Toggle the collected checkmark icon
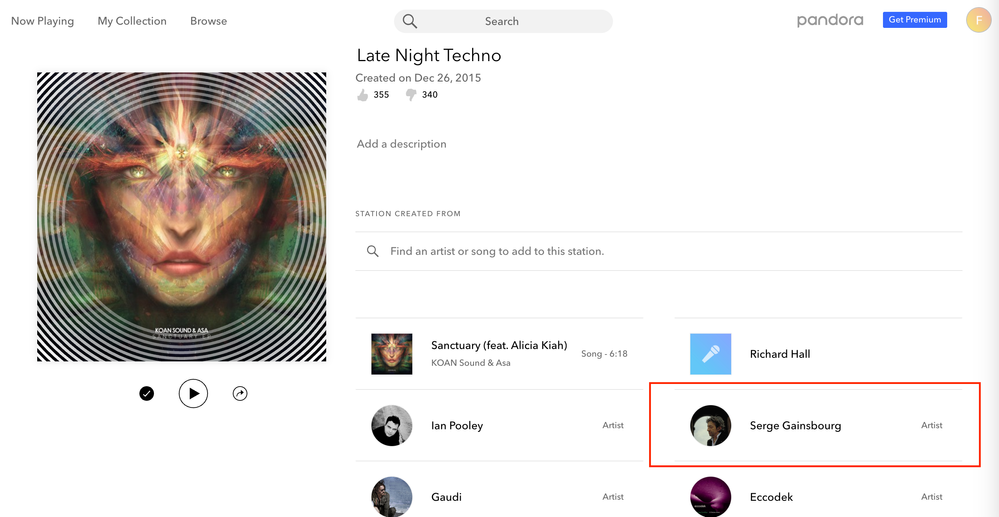 pyautogui.click(x=147, y=394)
